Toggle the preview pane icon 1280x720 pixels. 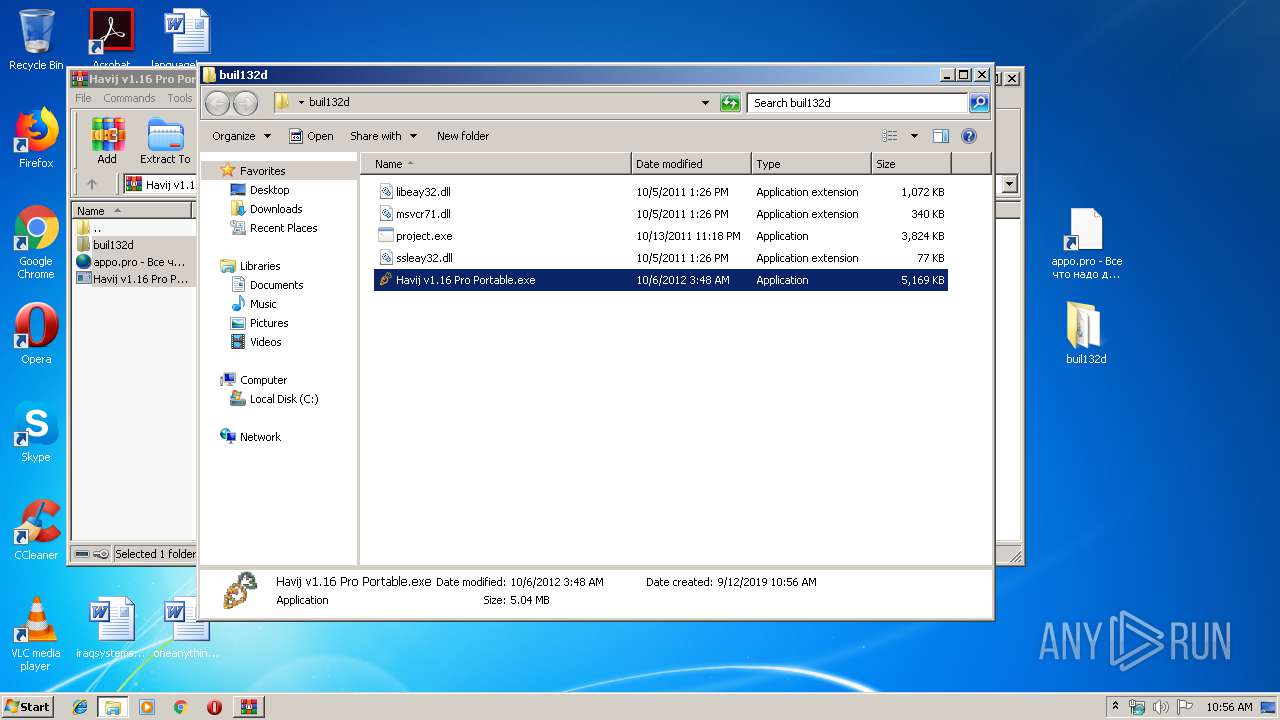pyautogui.click(x=940, y=136)
